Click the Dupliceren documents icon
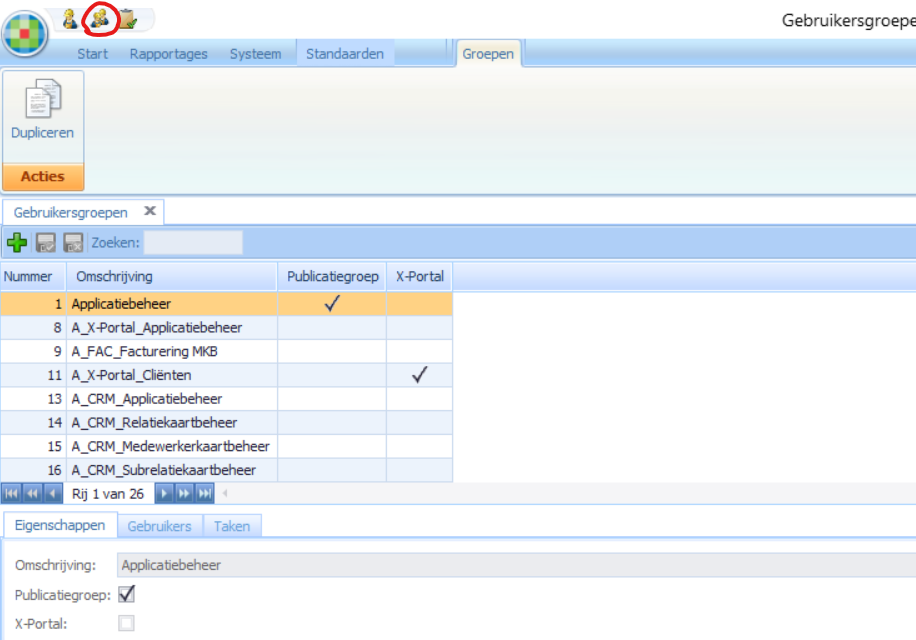916x640 pixels. 42,101
